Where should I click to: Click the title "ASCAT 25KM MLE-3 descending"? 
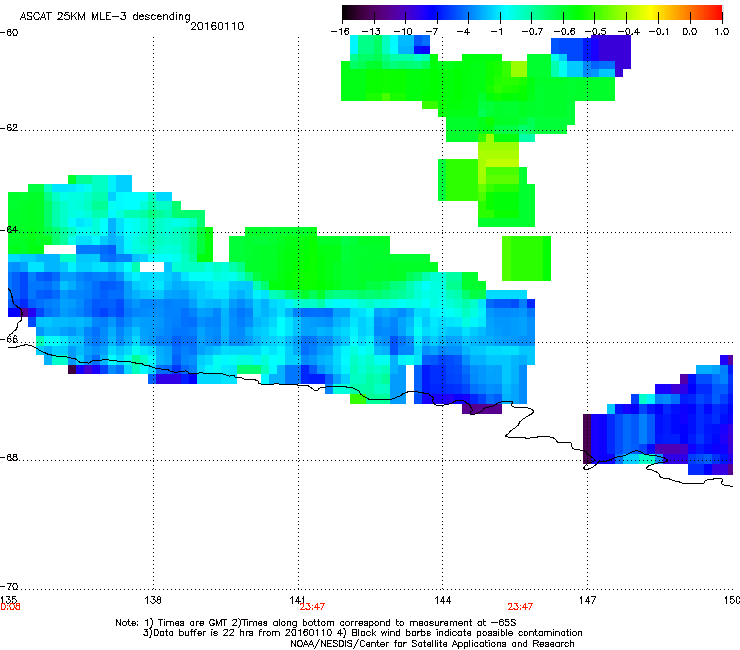pyautogui.click(x=105, y=17)
